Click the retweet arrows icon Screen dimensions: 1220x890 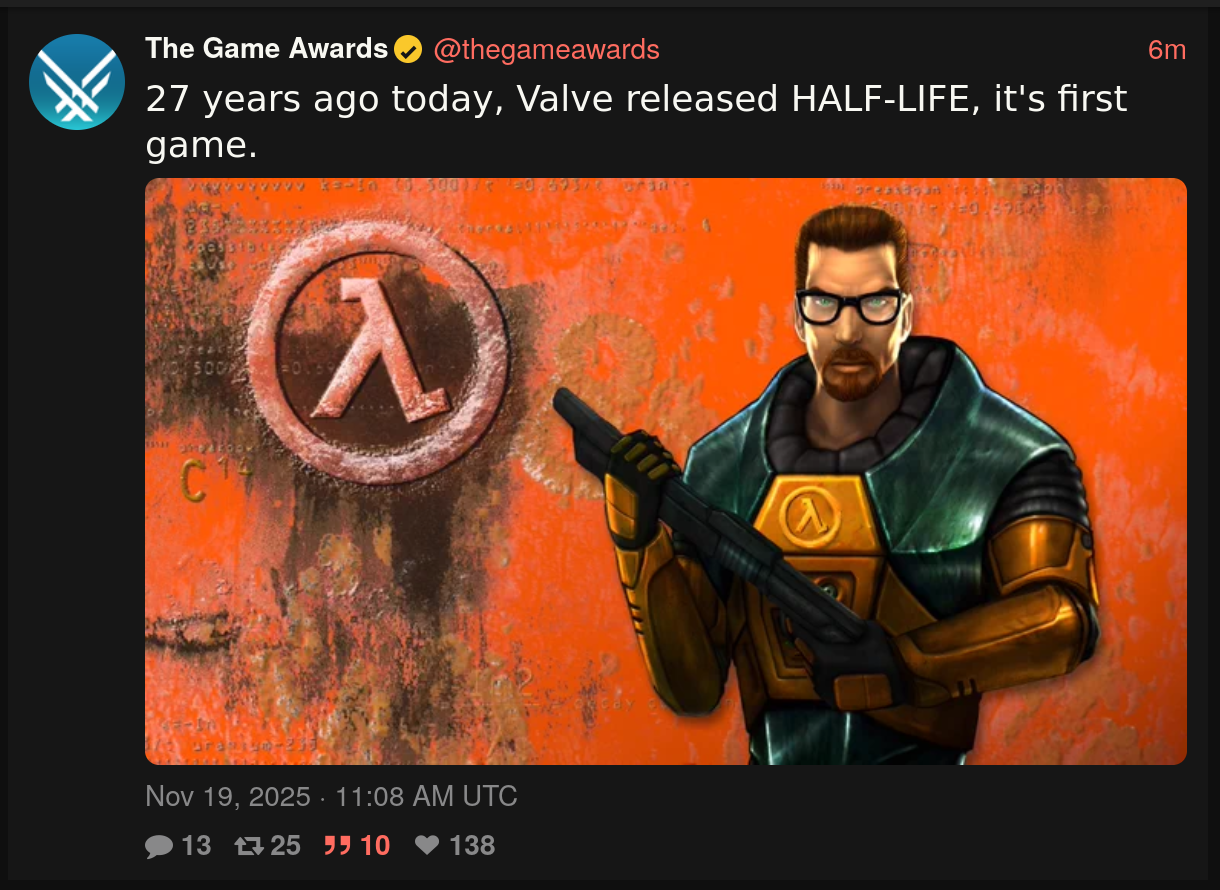[x=249, y=846]
